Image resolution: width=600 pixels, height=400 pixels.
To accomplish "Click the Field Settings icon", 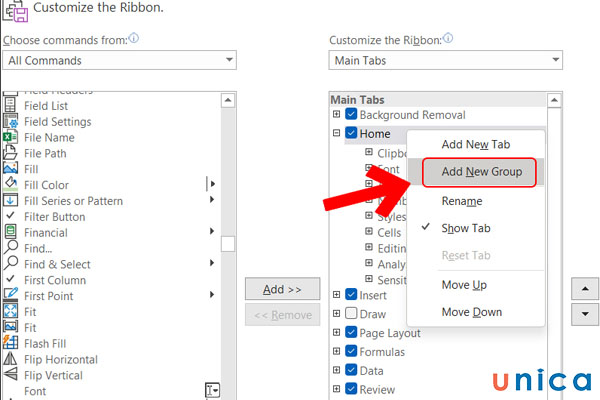I will point(10,122).
